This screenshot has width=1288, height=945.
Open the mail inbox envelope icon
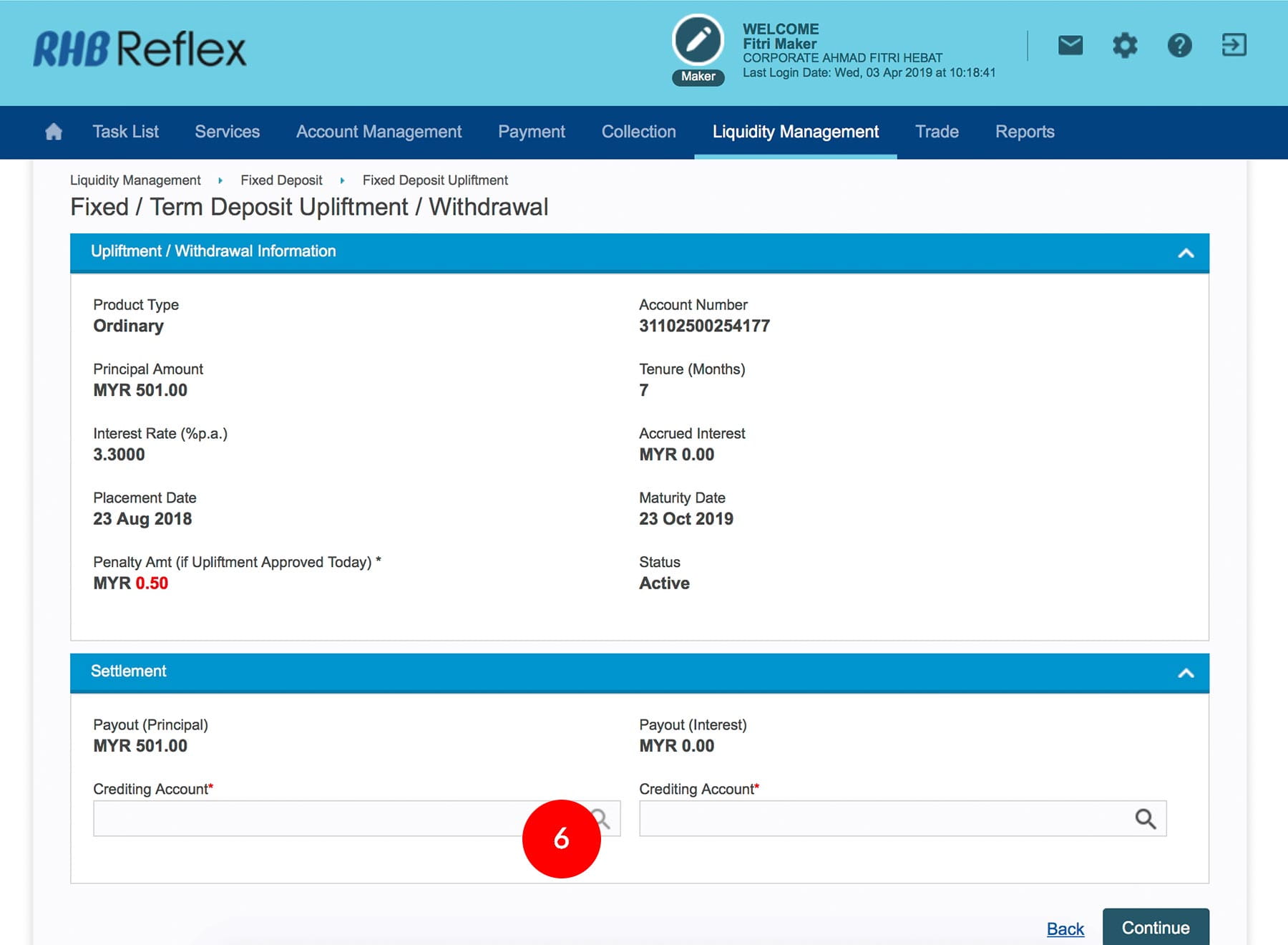[x=1070, y=46]
